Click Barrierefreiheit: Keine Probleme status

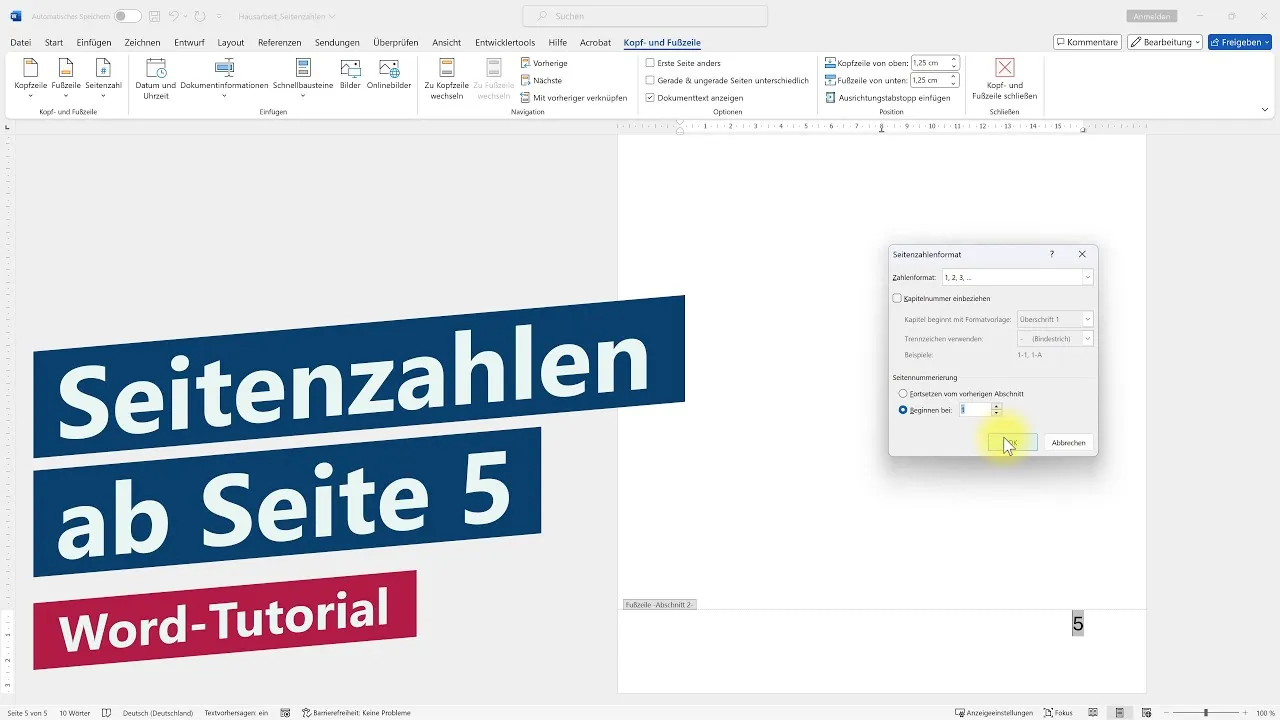[x=356, y=713]
